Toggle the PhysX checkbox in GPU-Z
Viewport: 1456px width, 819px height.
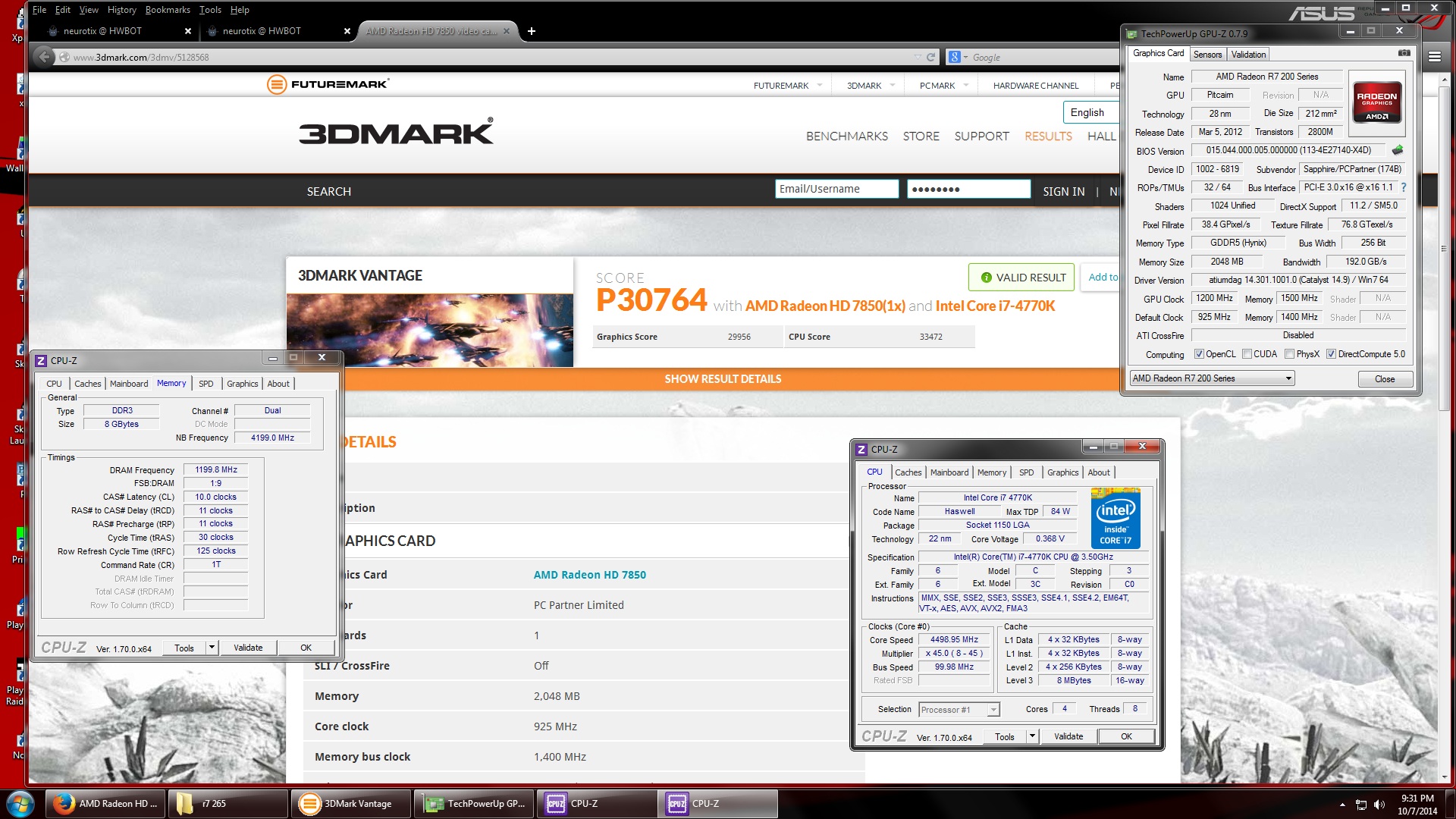[1289, 354]
